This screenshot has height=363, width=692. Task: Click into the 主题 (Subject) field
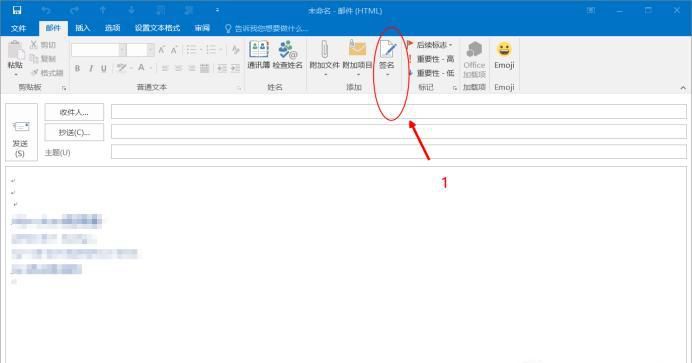[399, 152]
